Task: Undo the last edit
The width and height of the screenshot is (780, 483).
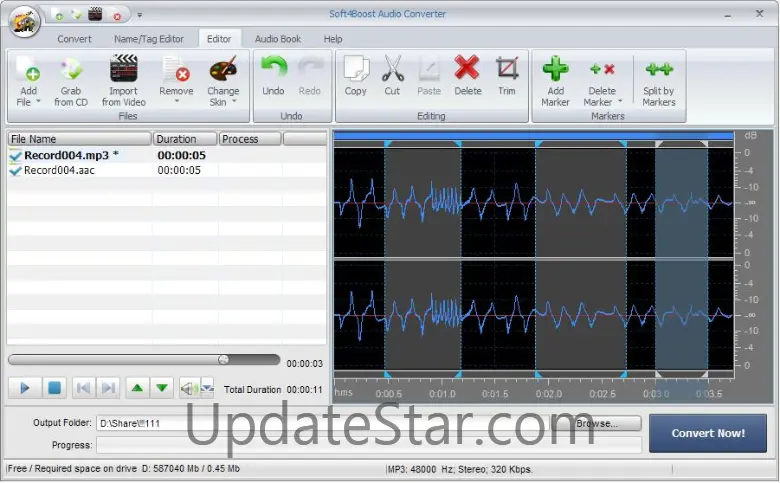Action: 274,68
